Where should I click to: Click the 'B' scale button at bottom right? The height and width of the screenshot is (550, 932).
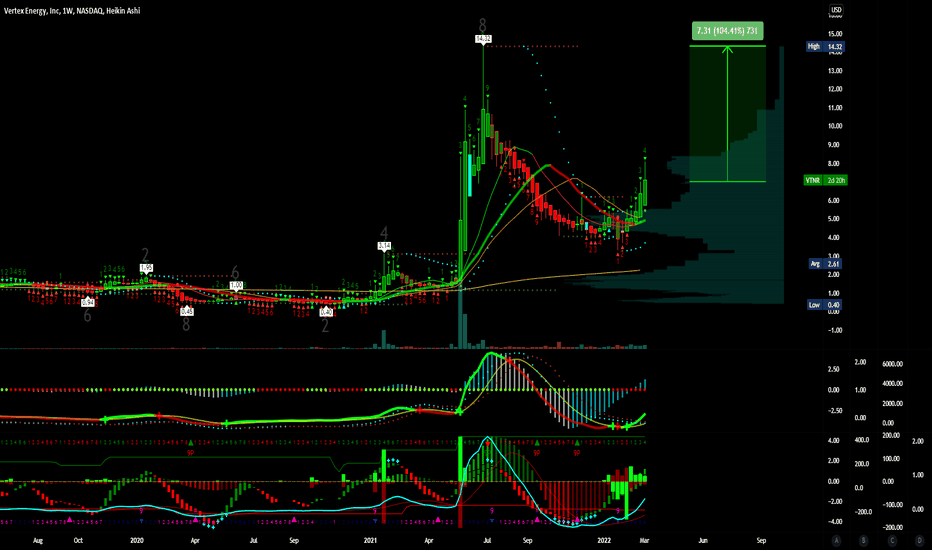[863, 540]
